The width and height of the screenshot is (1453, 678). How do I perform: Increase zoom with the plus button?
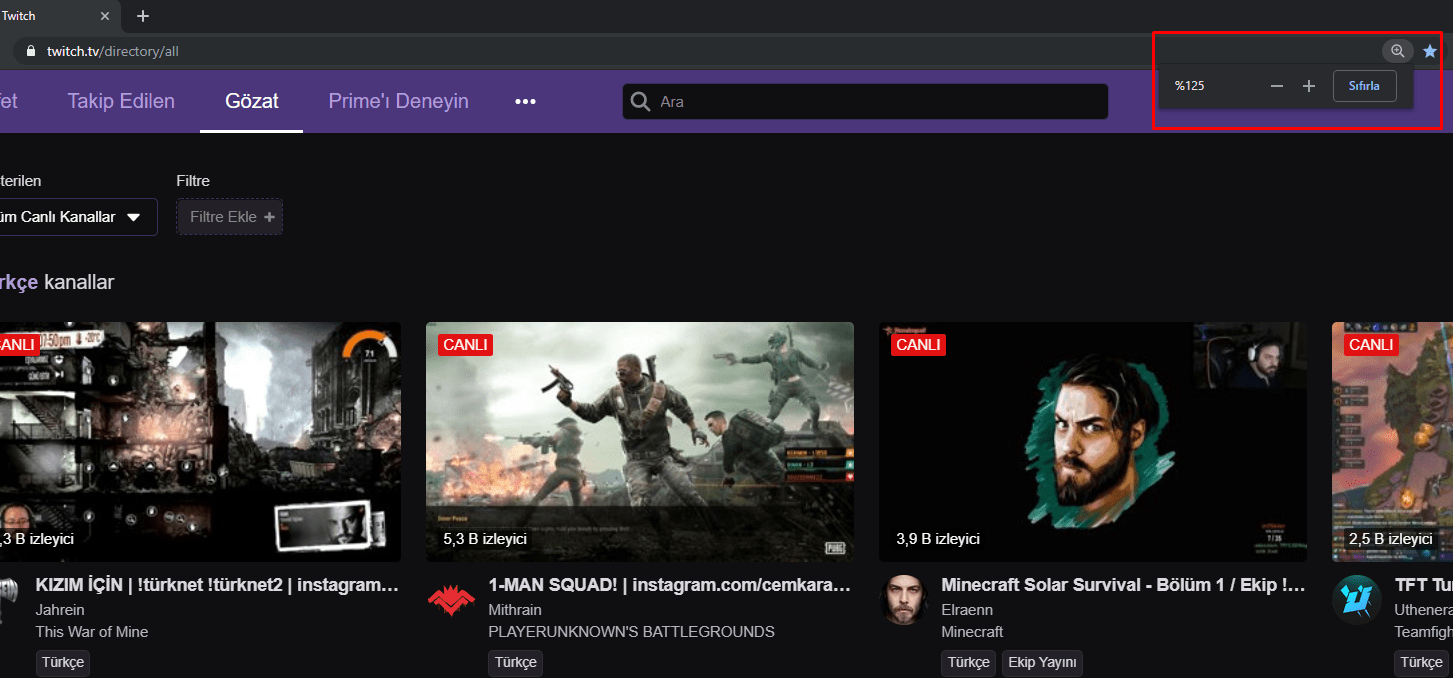[x=1309, y=86]
